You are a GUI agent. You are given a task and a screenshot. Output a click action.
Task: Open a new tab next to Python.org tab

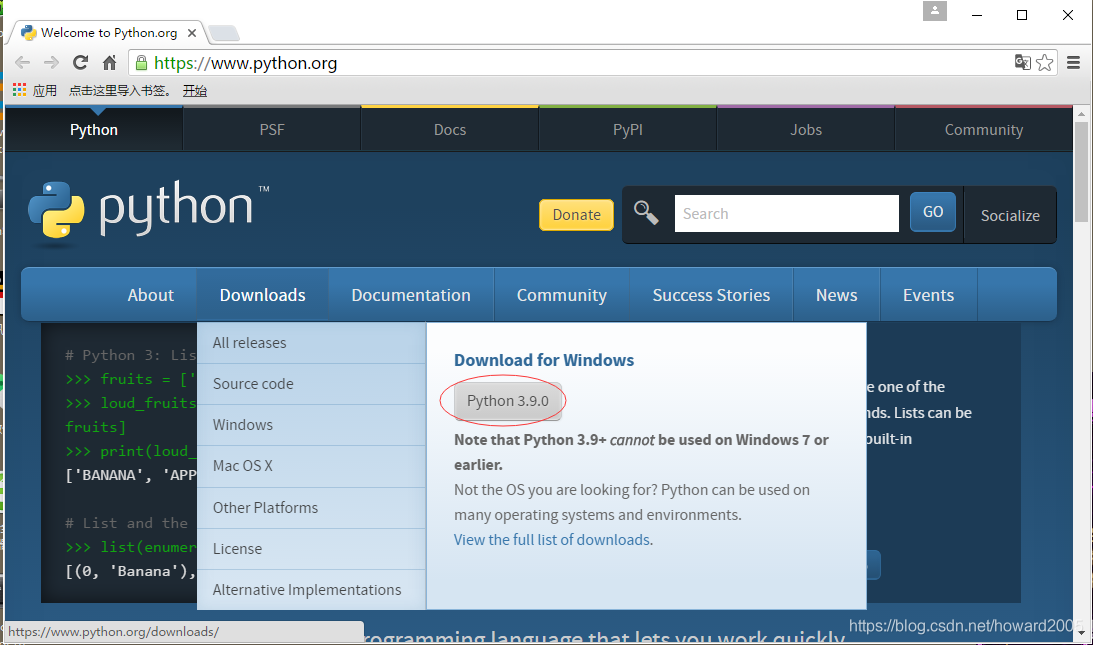click(x=224, y=33)
